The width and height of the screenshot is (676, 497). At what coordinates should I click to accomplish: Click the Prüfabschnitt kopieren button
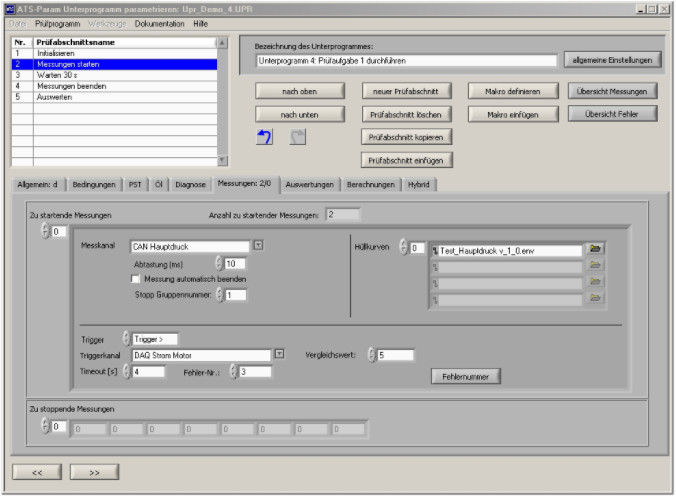click(406, 137)
